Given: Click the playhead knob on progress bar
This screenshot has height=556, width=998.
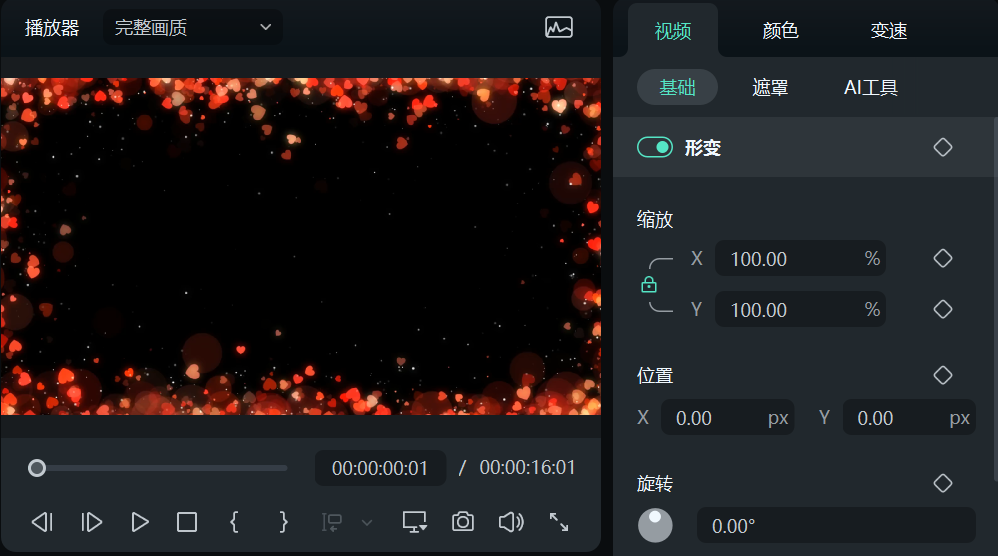Looking at the screenshot, I should 37,468.
